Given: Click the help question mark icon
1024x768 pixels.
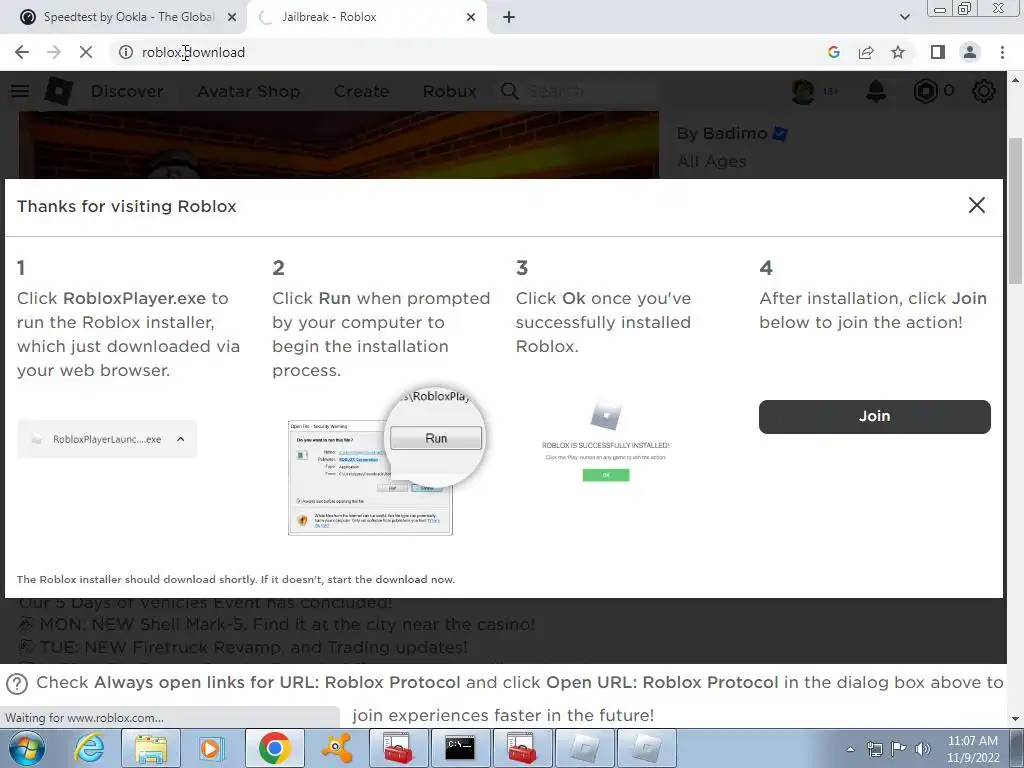Looking at the screenshot, I should (x=17, y=684).
